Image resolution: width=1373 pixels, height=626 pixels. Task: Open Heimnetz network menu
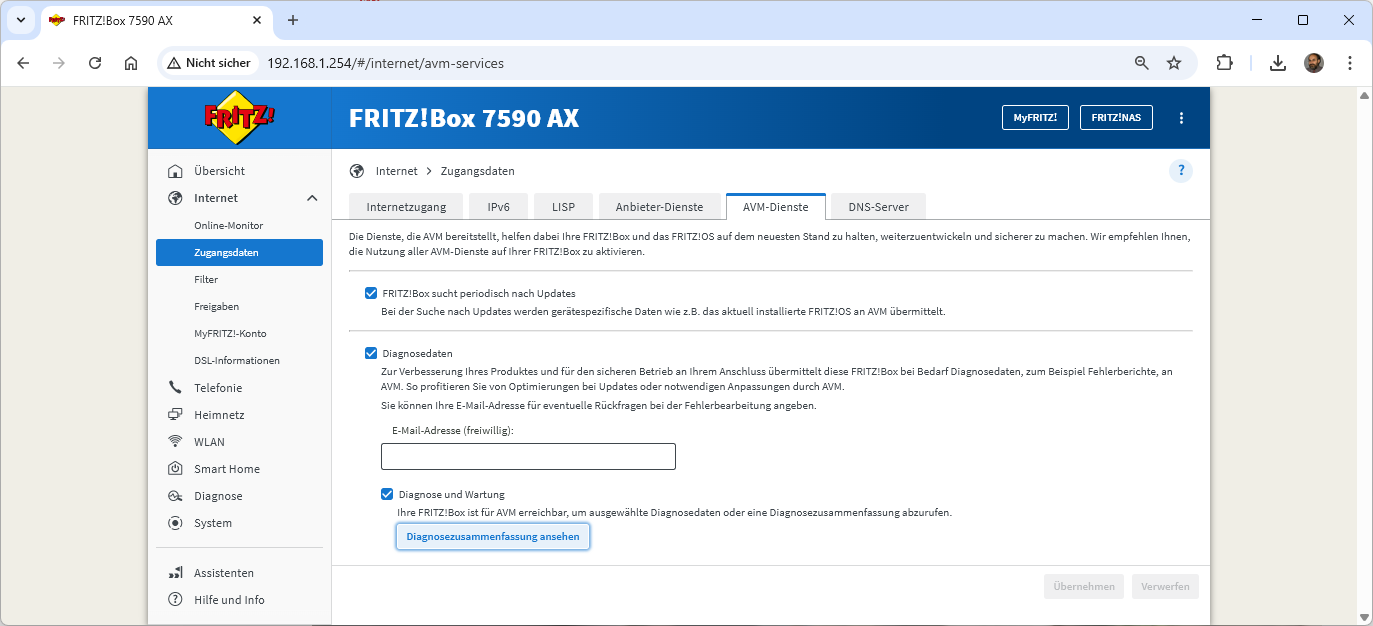click(219, 415)
